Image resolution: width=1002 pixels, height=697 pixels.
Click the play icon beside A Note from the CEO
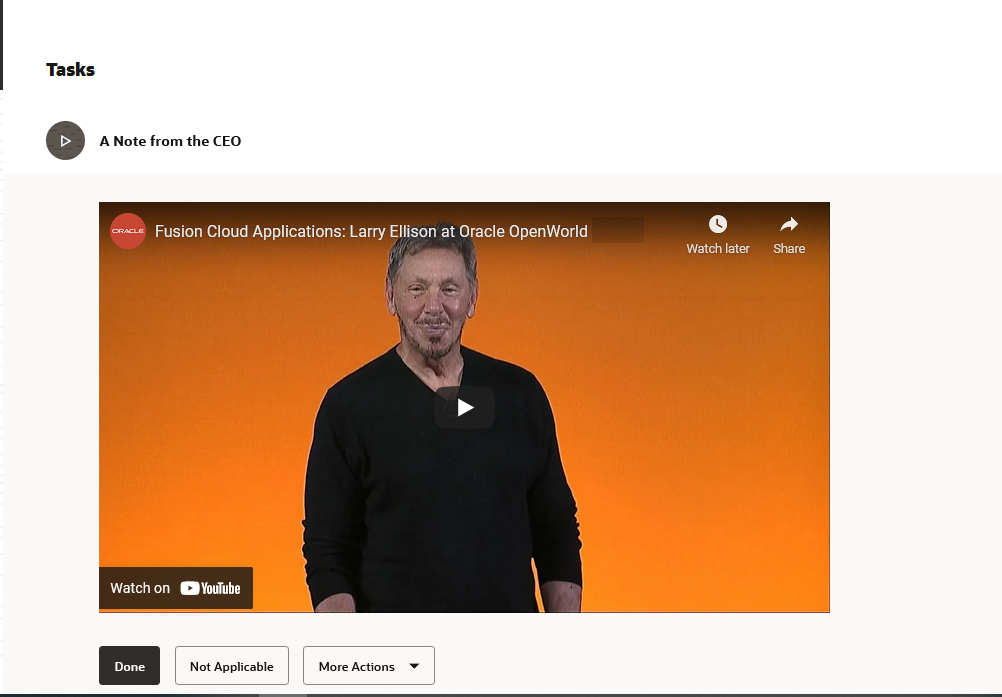point(65,141)
